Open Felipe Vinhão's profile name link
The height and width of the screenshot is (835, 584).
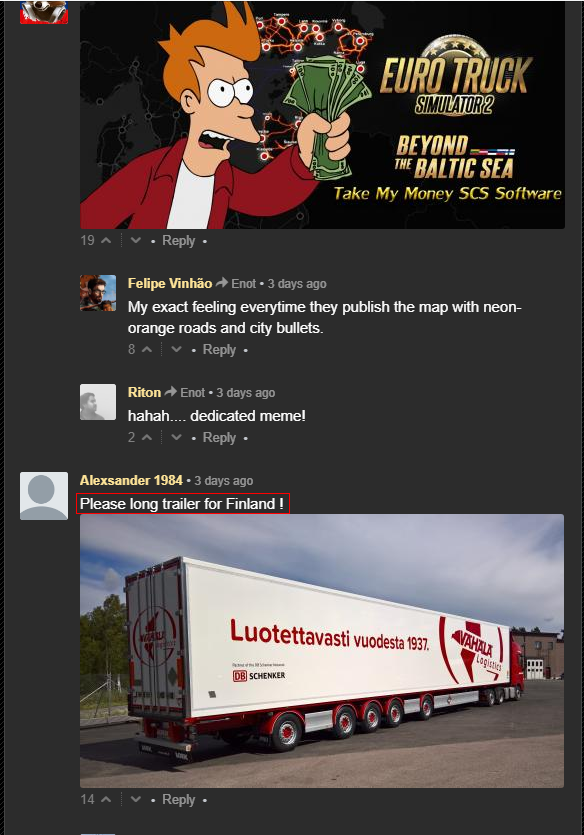[x=170, y=283]
